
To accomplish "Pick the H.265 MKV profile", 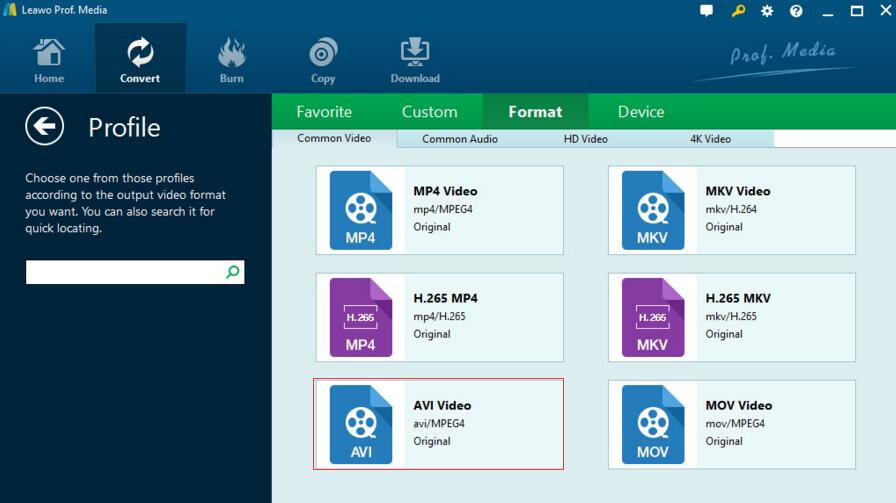I will pos(732,317).
